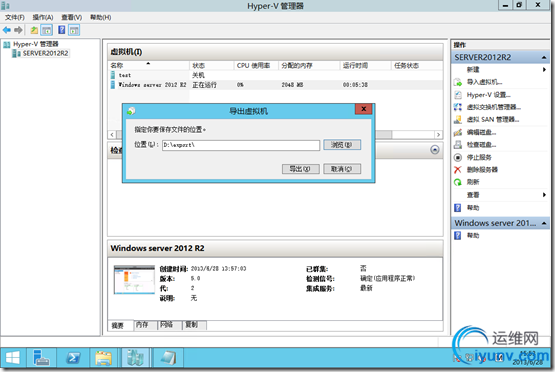Screen dimensions: 555x372
Task: Click the 导入虚拟机 import icon
Action: tap(458, 82)
